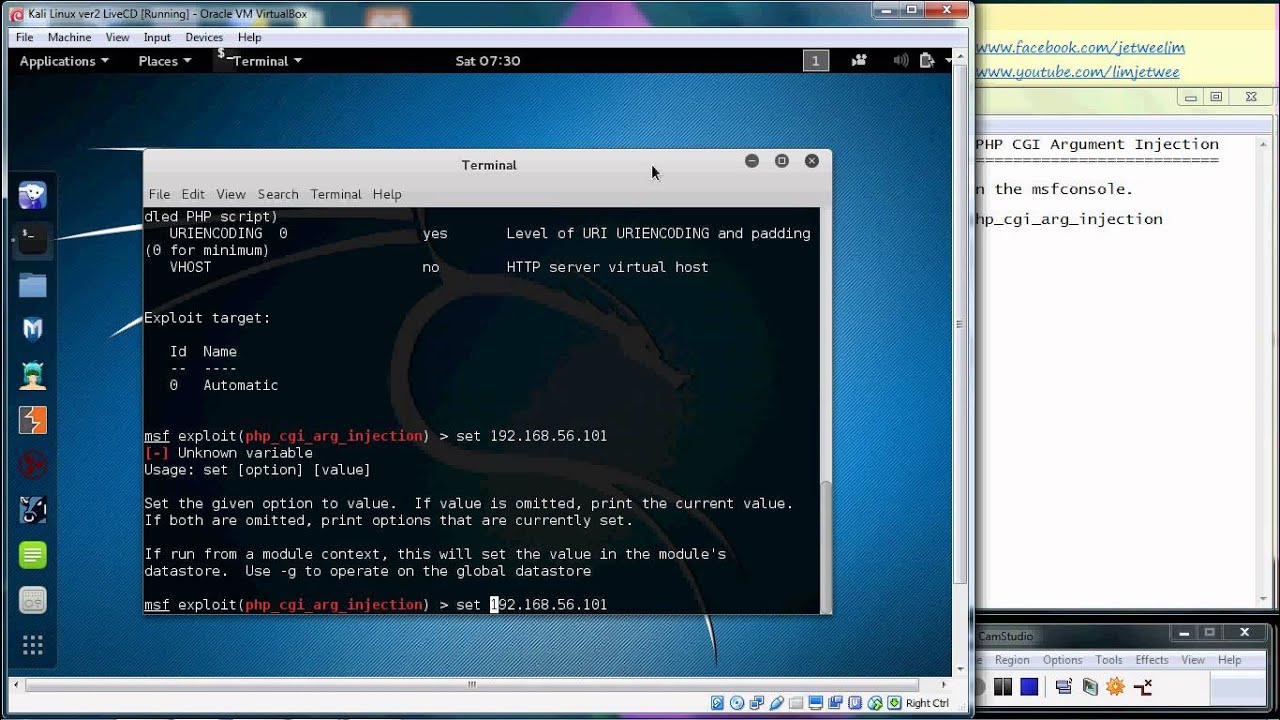Open the Files folder icon in the dock

(x=32, y=285)
